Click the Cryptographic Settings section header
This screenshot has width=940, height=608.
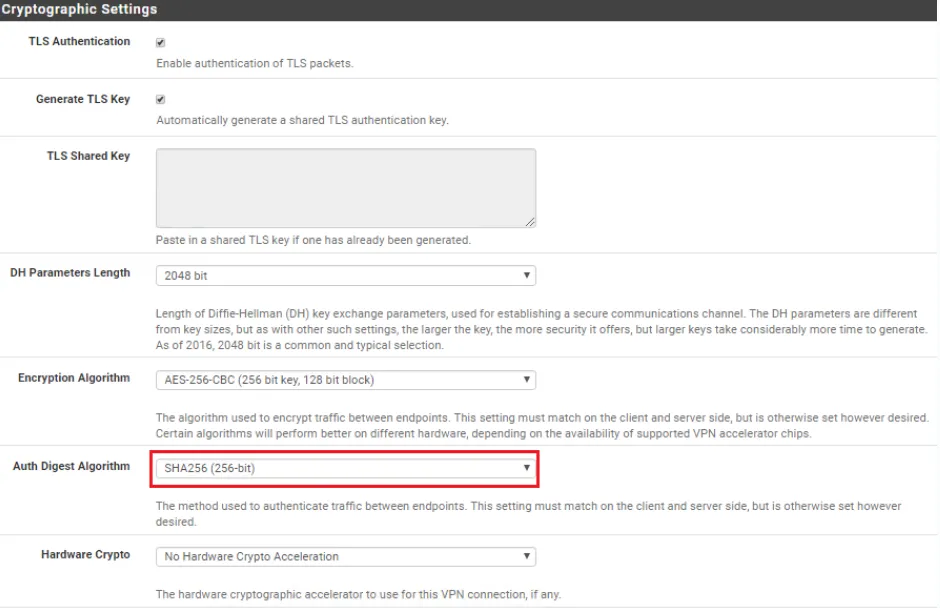click(80, 9)
